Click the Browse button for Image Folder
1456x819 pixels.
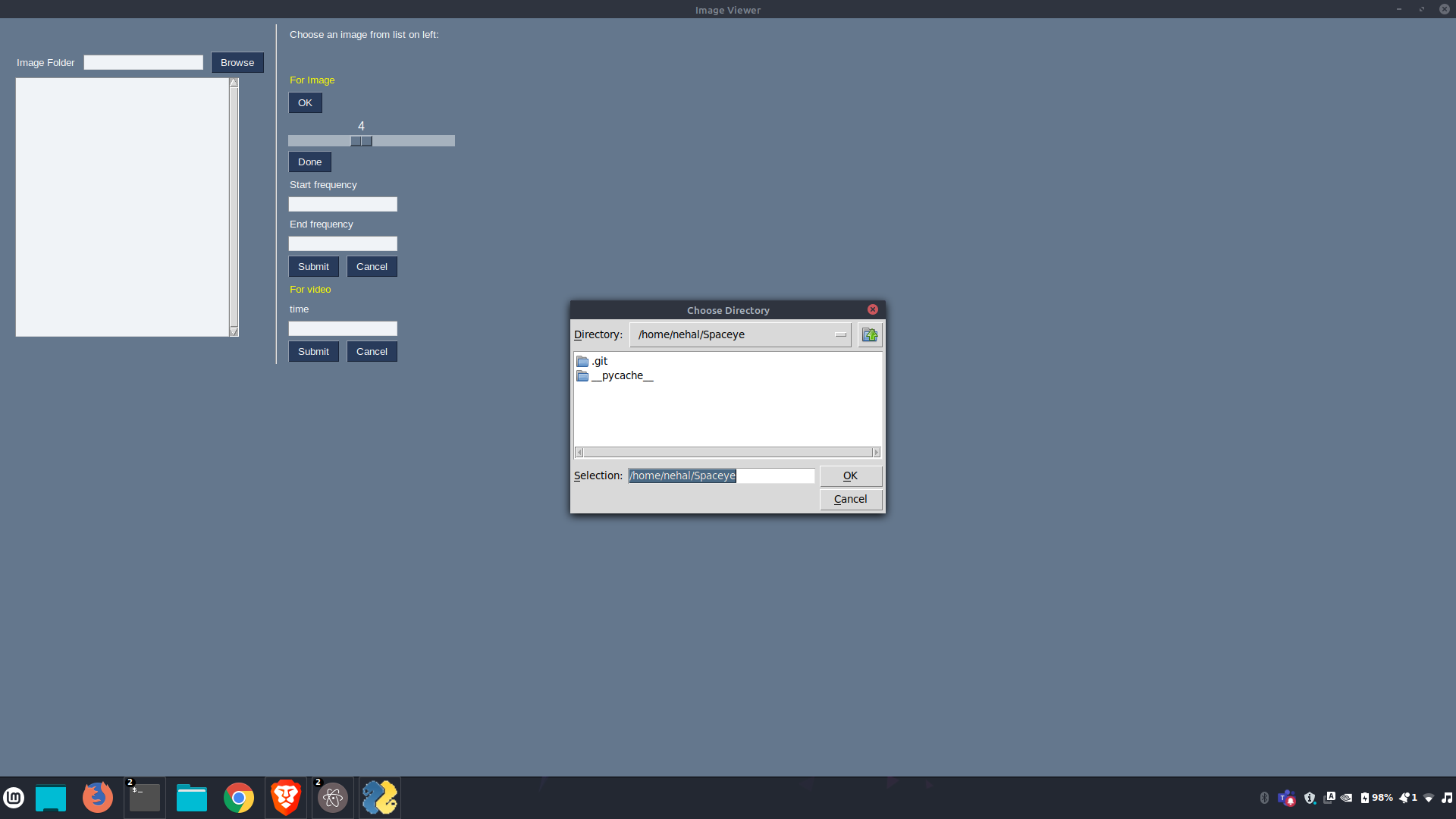(x=237, y=63)
